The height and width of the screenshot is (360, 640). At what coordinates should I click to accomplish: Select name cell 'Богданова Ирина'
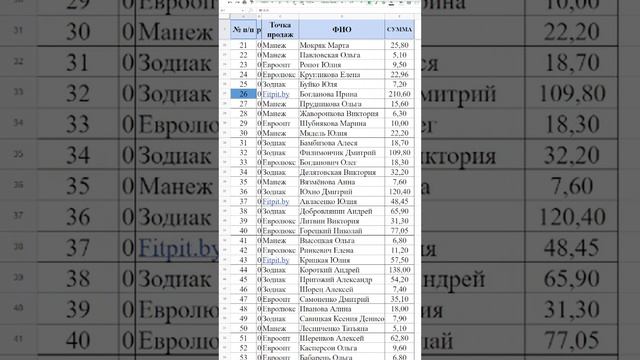(342, 94)
